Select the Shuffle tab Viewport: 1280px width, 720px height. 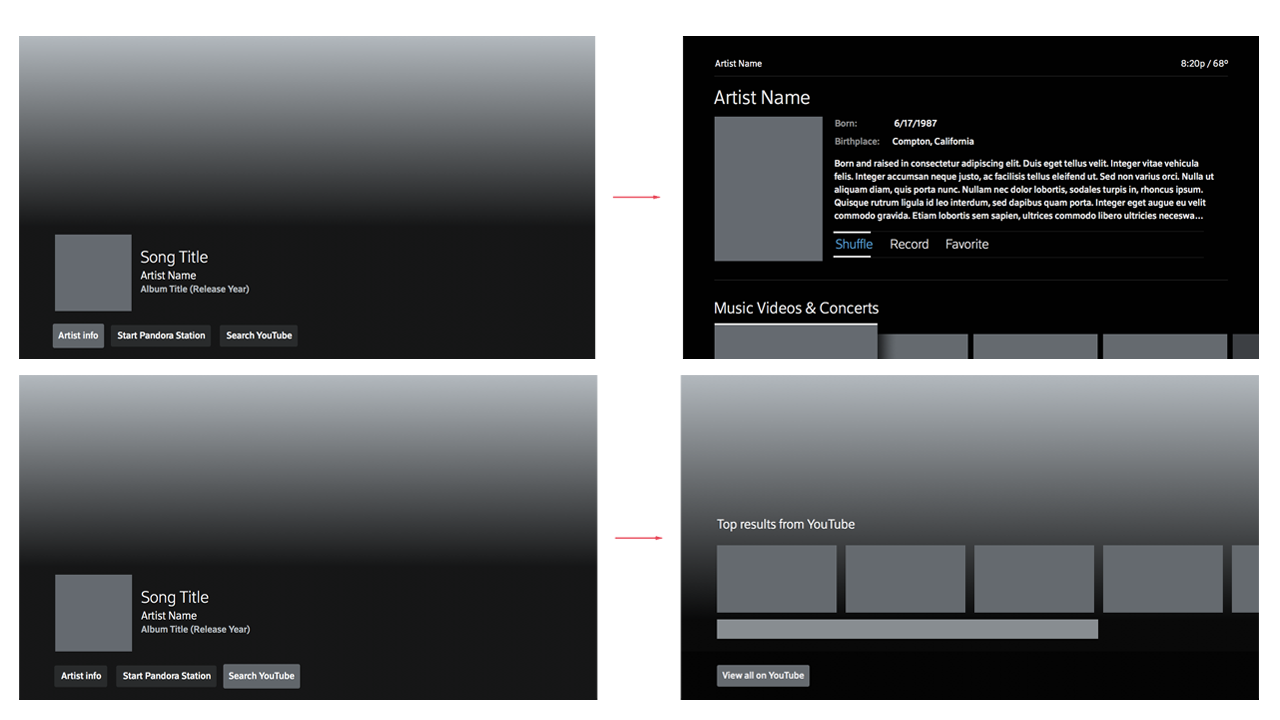coord(853,244)
